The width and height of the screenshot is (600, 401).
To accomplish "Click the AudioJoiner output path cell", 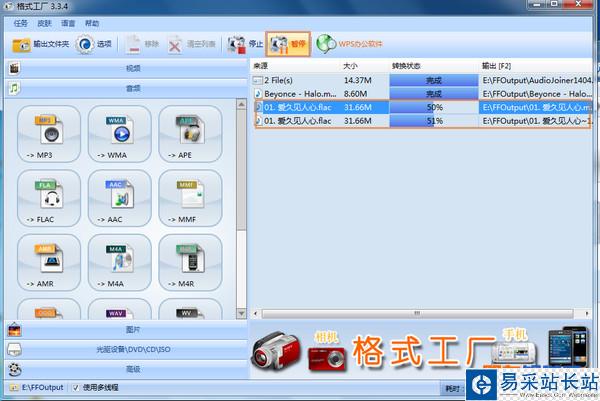I will coord(537,80).
